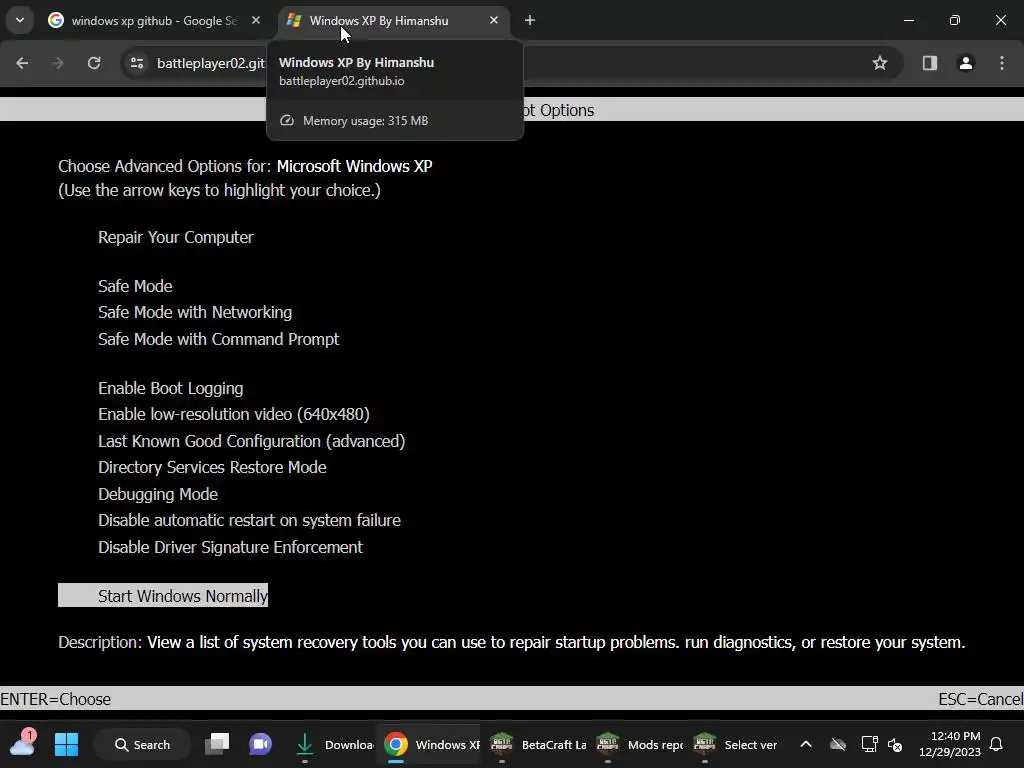Choose Enable Boot Logging

tap(170, 389)
